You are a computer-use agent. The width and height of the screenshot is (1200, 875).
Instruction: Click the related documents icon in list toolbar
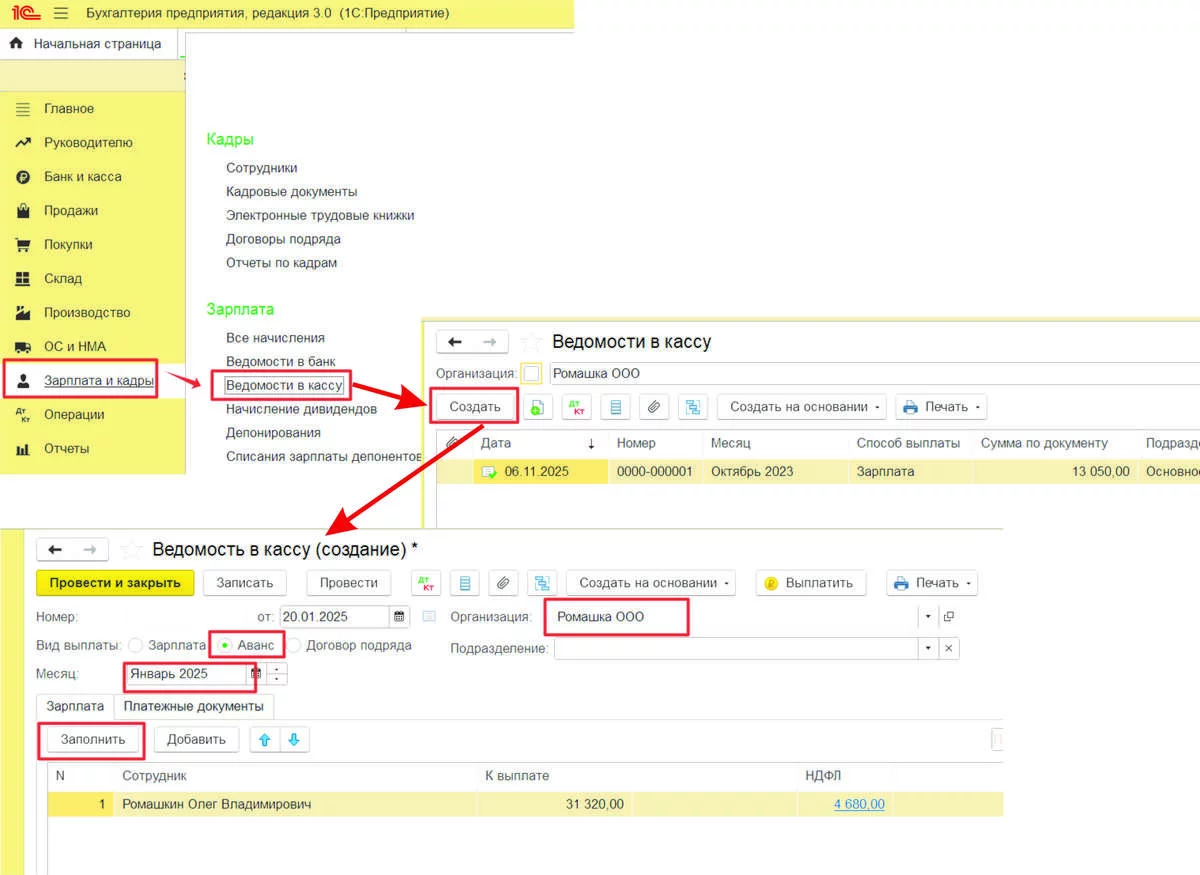693,407
